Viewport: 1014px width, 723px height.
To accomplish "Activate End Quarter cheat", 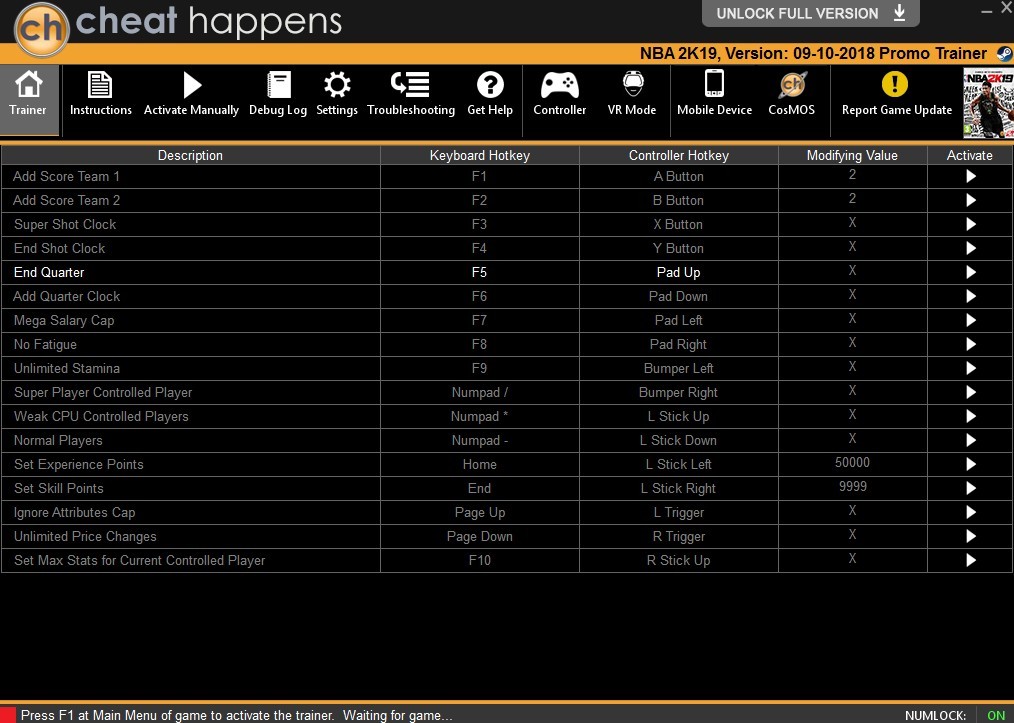I will point(970,272).
